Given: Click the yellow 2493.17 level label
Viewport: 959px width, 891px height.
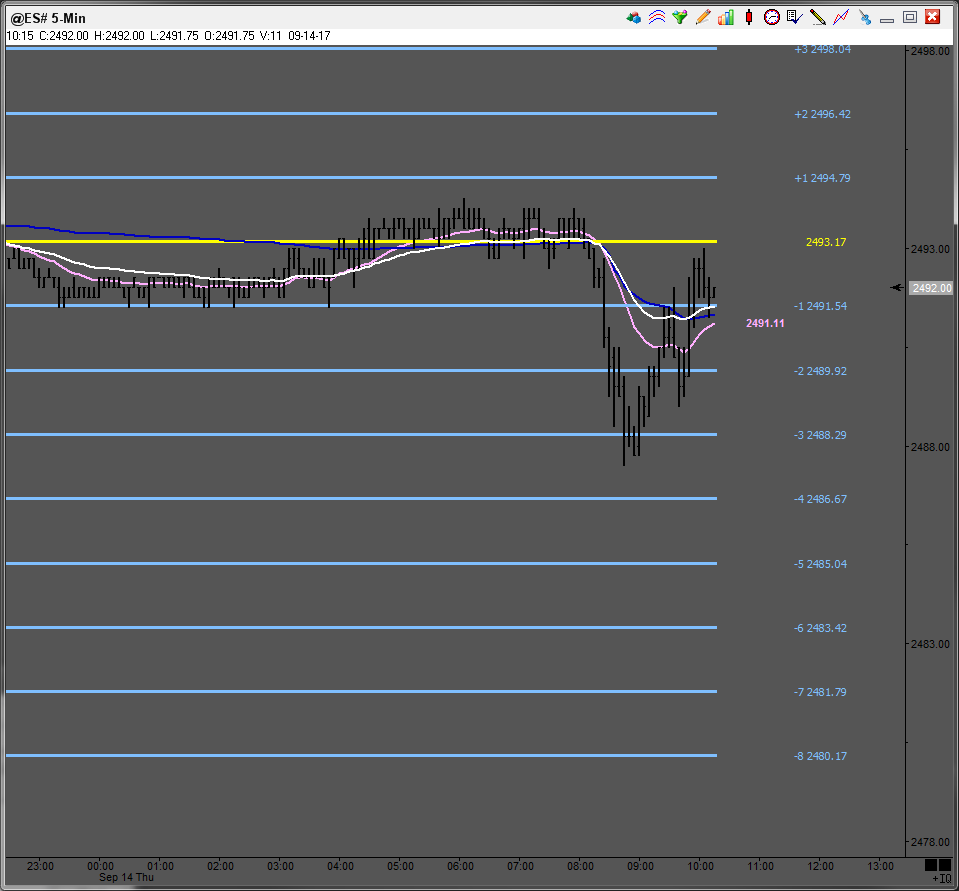Looking at the screenshot, I should 826,242.
